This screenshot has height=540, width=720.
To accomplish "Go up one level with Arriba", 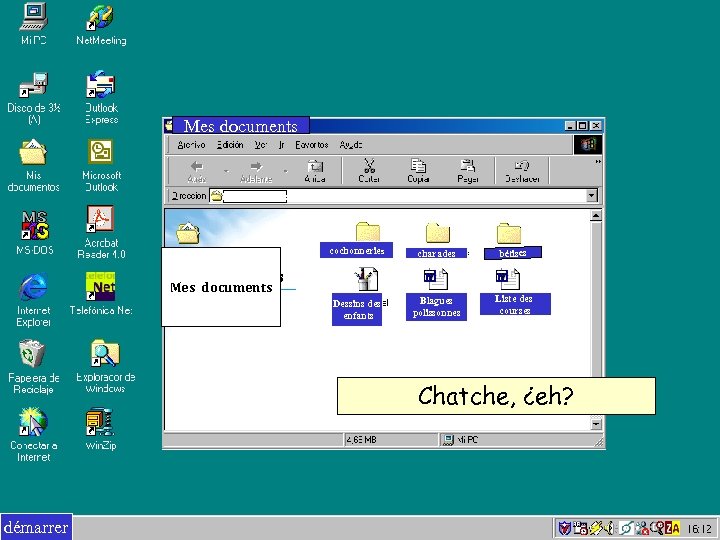I will (315, 171).
